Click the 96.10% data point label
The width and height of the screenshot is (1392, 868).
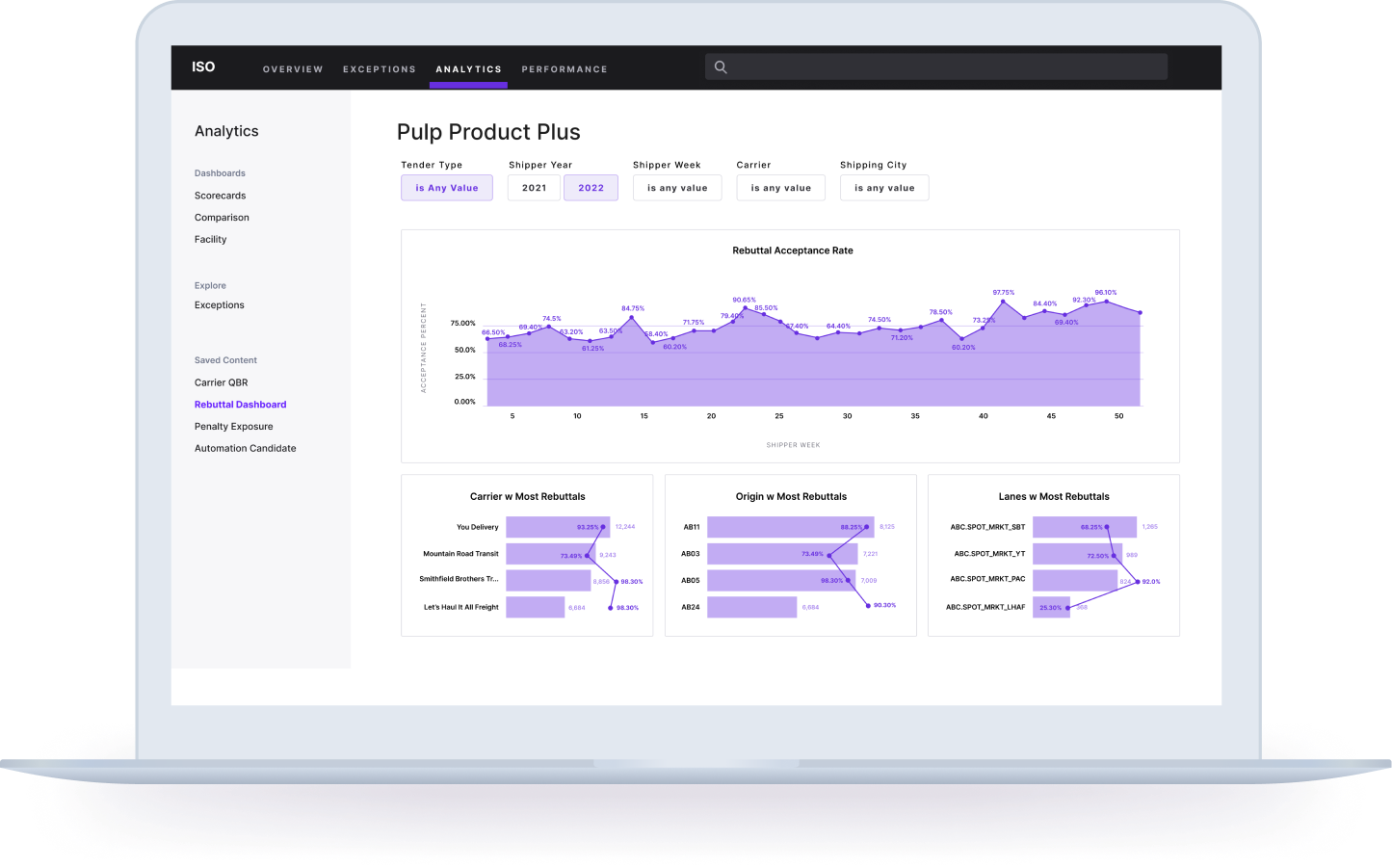[x=1106, y=293]
